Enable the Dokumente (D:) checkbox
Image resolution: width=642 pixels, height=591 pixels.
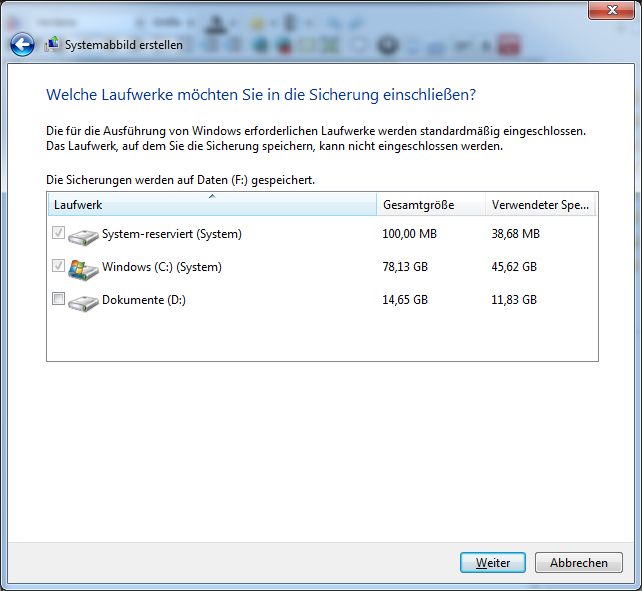59,299
